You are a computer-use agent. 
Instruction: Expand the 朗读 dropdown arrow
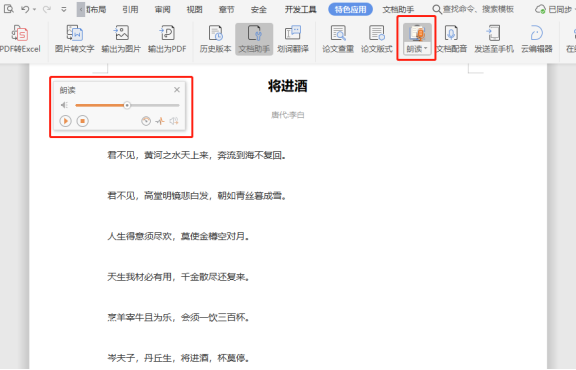tap(425, 49)
